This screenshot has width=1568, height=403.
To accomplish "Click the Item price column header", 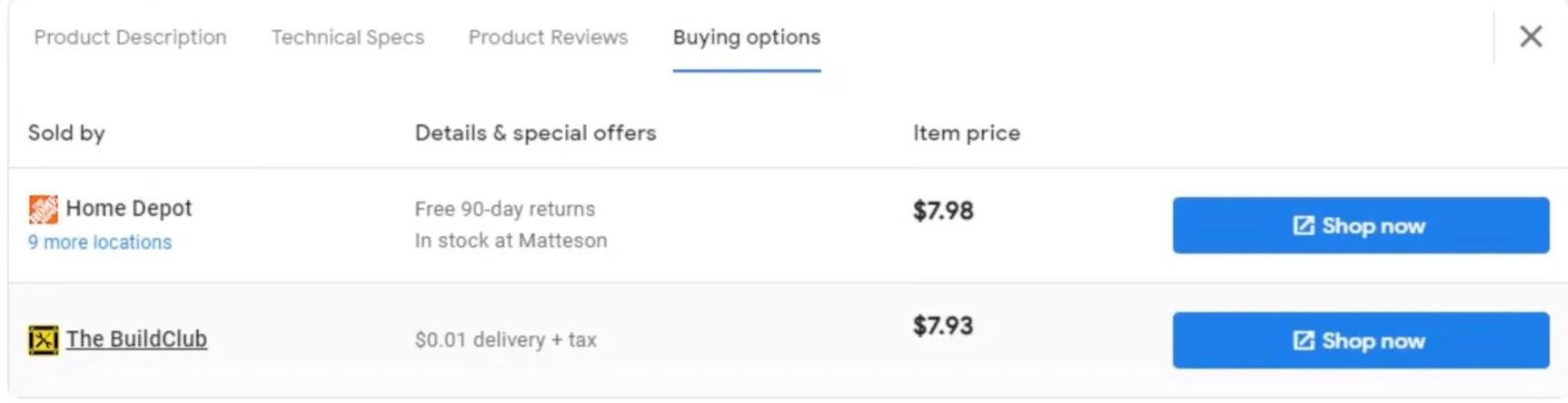I will coord(967,133).
